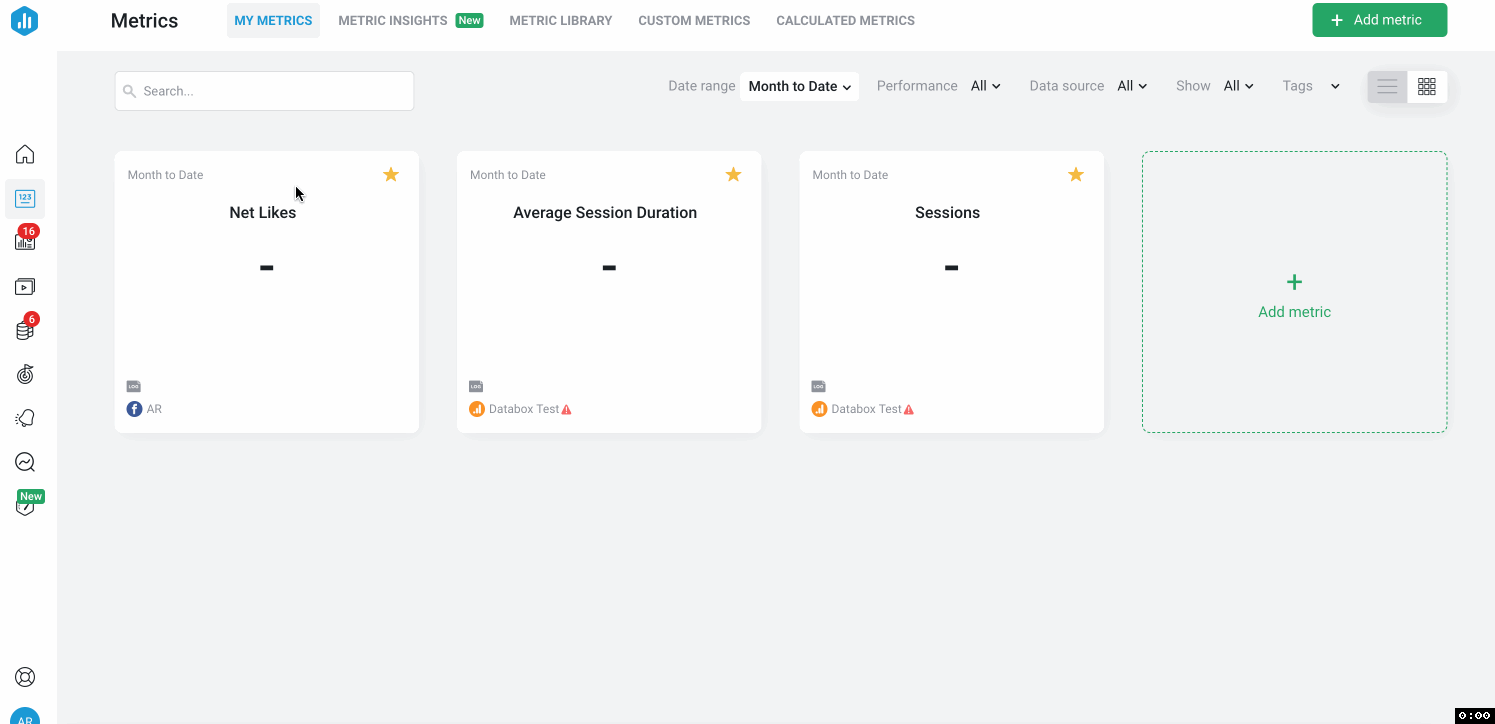This screenshot has width=1495, height=724.
Task: Open help via the lifebuoy icon
Action: click(x=25, y=677)
